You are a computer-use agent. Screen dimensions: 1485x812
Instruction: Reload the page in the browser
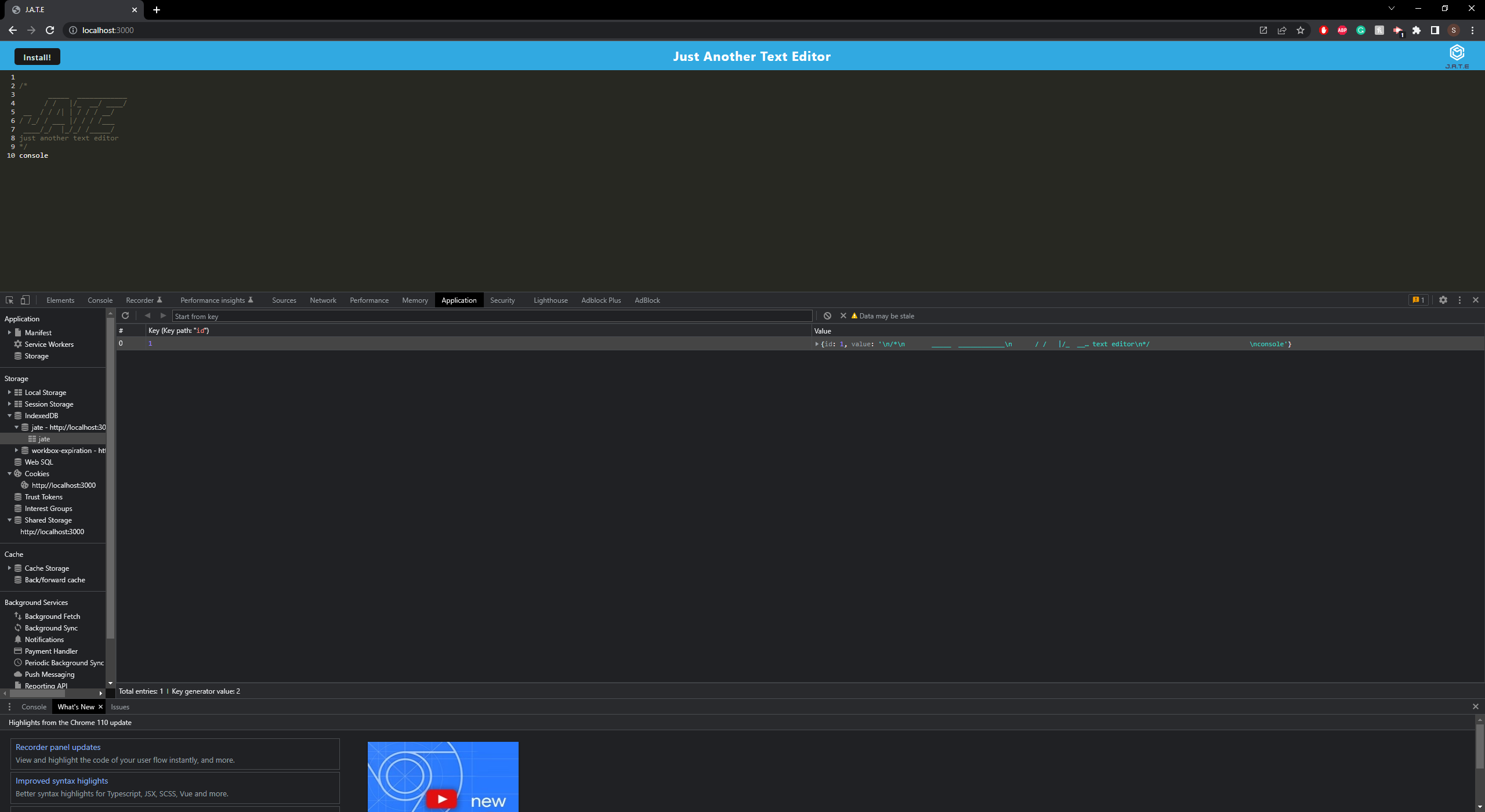49,30
